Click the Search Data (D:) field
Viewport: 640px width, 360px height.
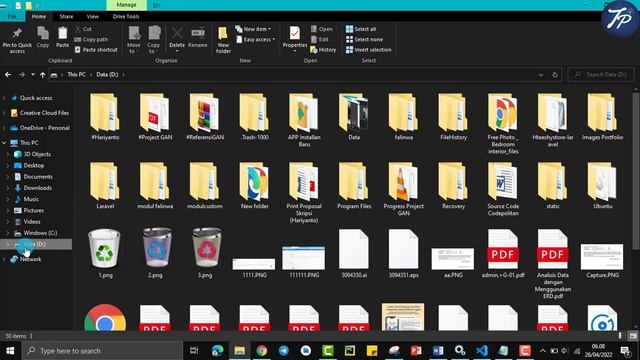601,75
